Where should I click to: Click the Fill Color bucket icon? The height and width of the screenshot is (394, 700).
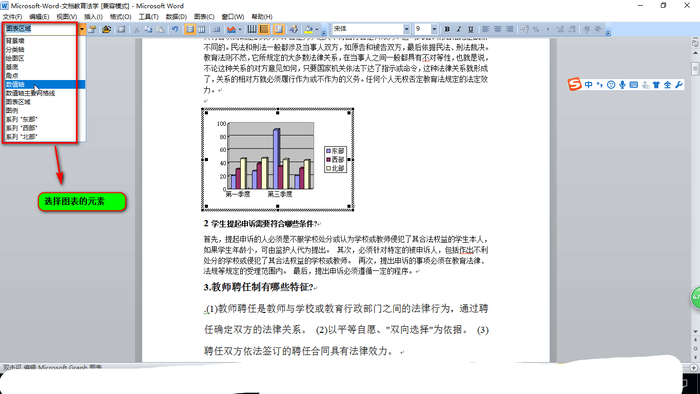tap(308, 29)
